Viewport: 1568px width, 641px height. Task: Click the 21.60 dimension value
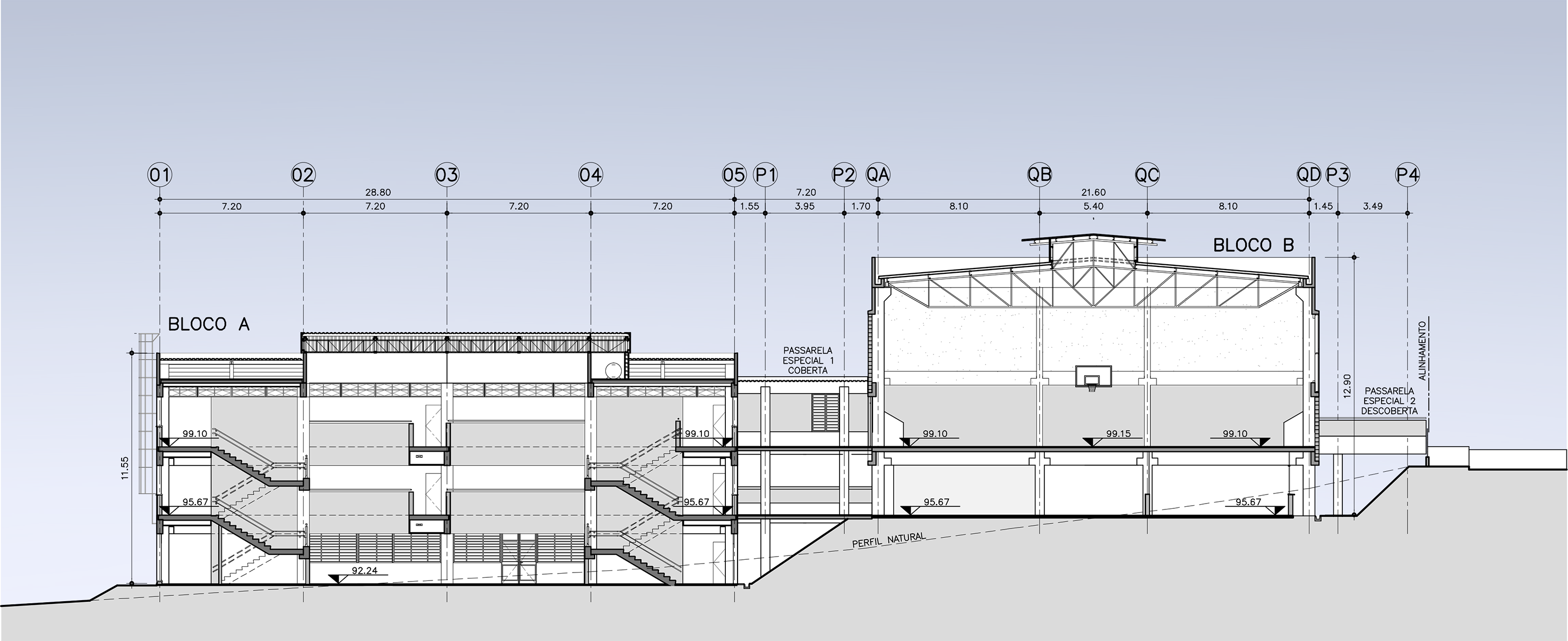click(x=1093, y=193)
